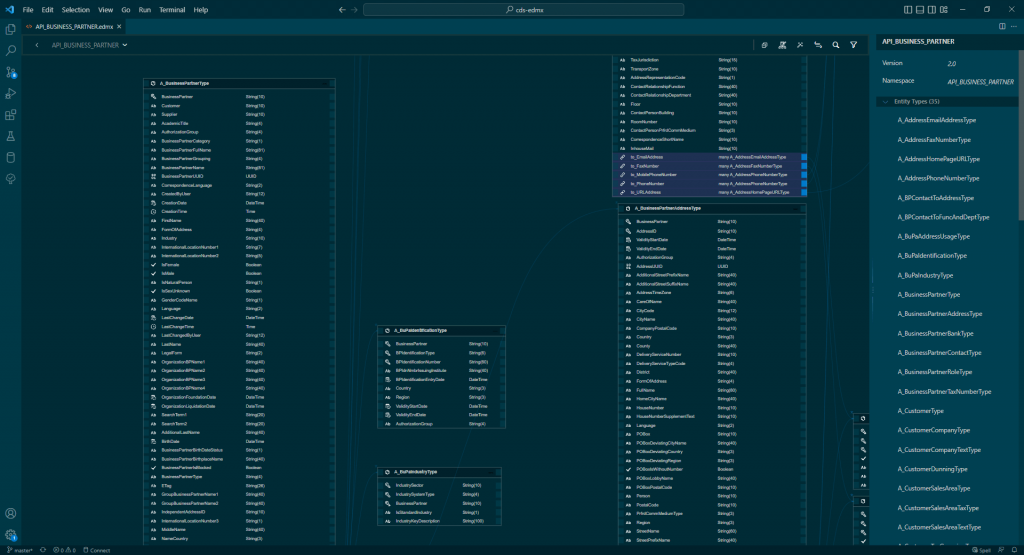
Task: Open the Manage gear in activity bar
Action: [x=10, y=535]
